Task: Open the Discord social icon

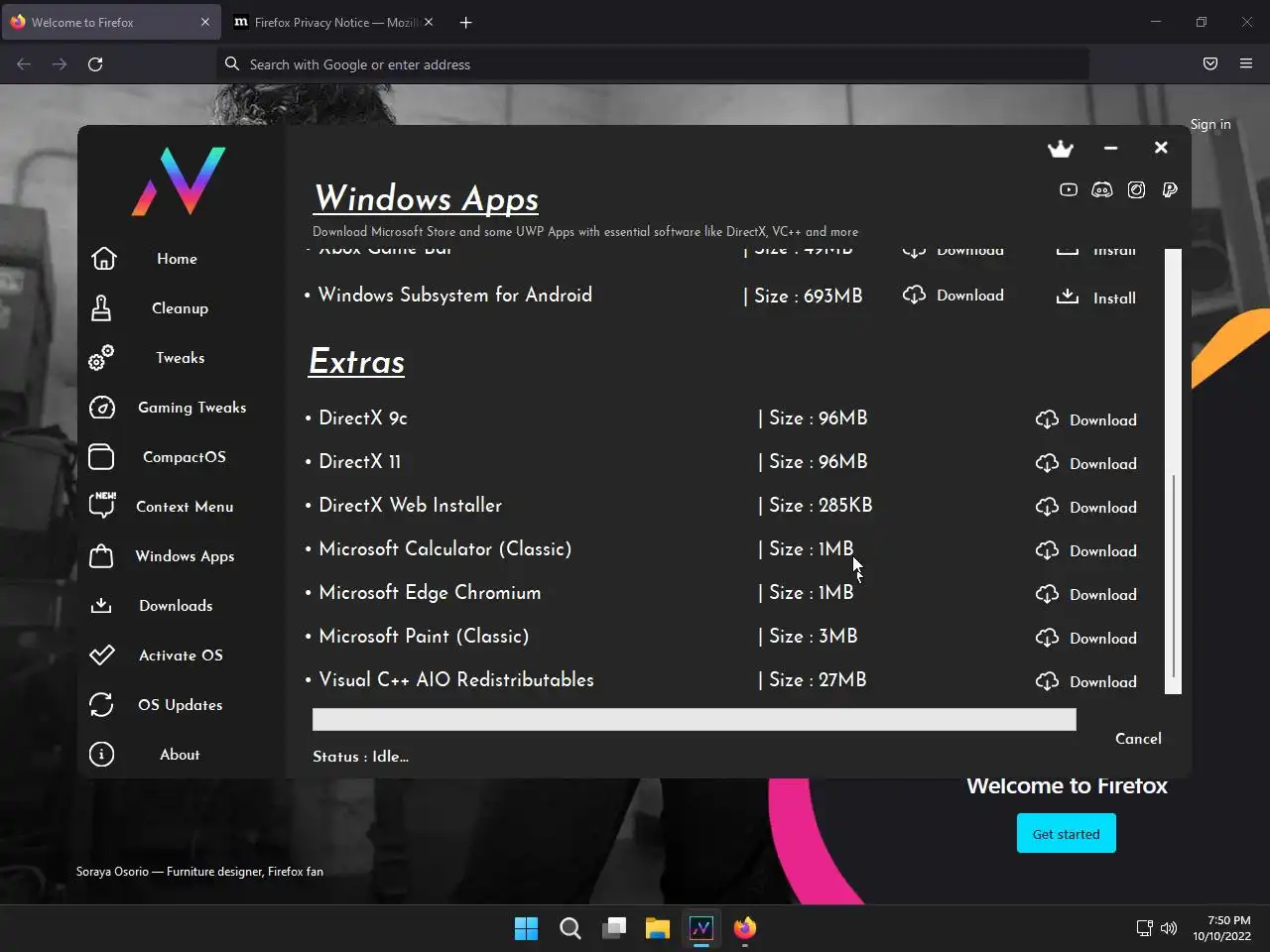Action: coord(1102,189)
